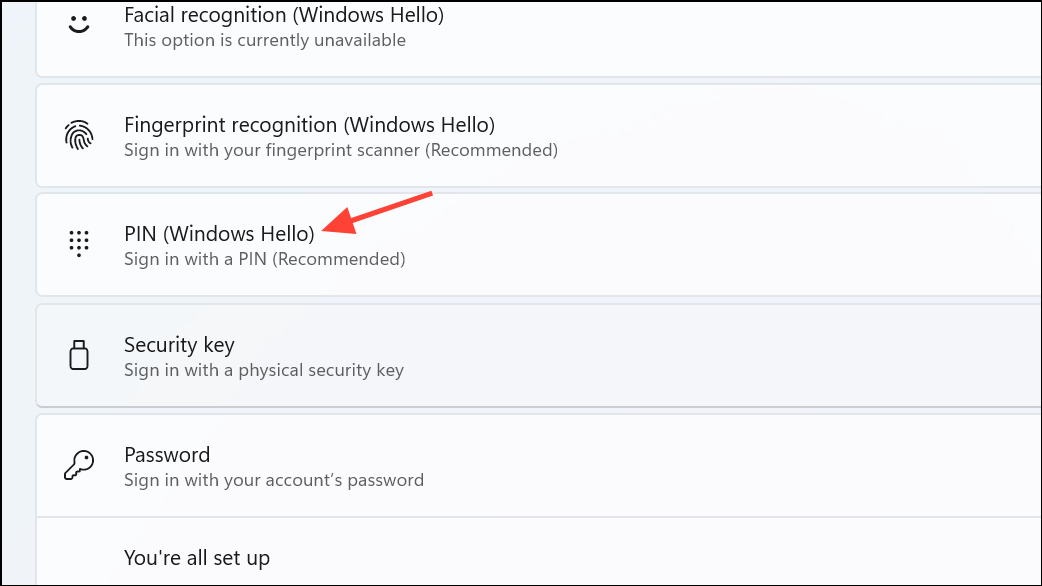Image resolution: width=1042 pixels, height=586 pixels.
Task: Click the PIN (Windows Hello) title text
Action: point(219,233)
